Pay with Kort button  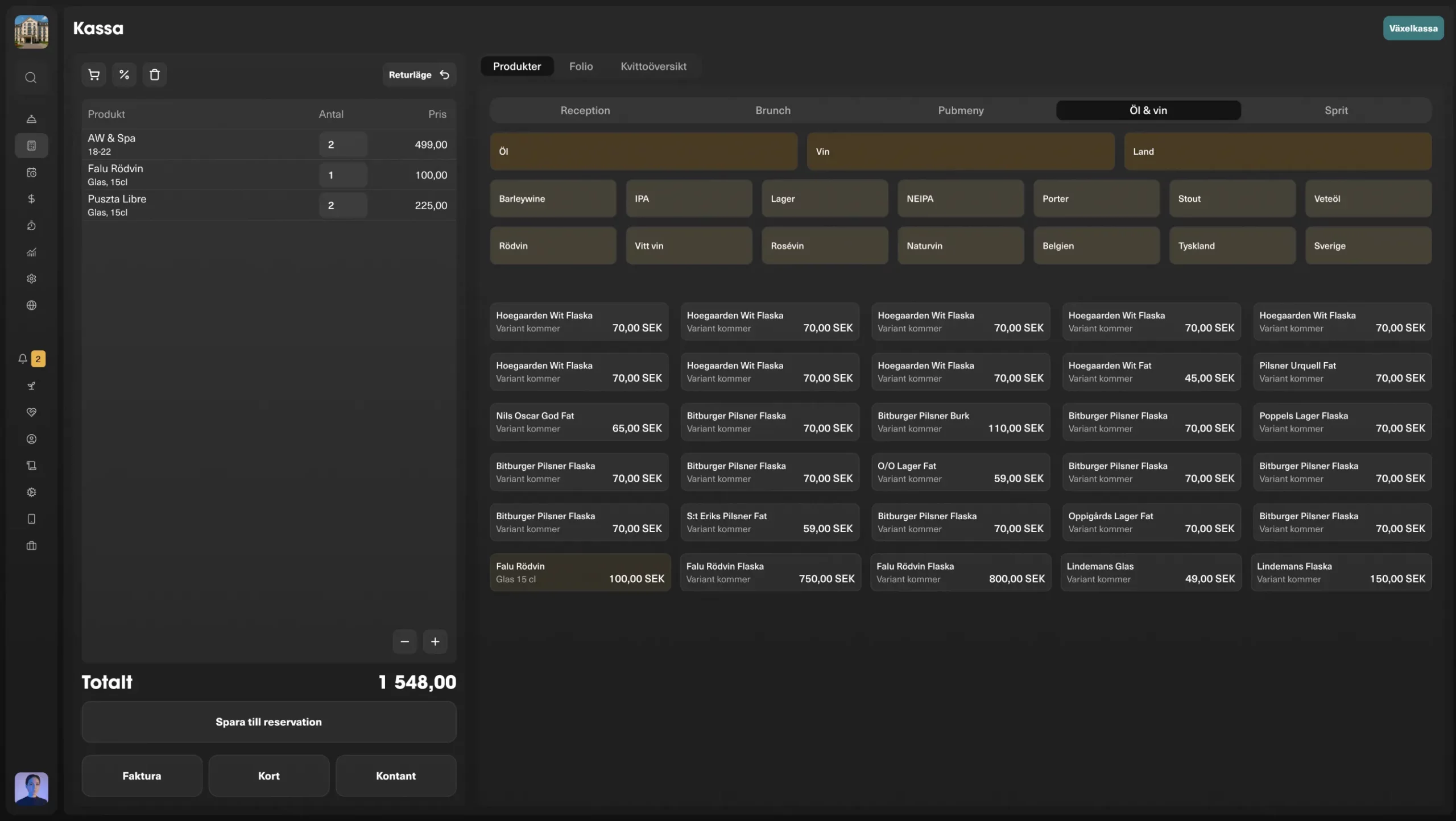[x=268, y=776]
